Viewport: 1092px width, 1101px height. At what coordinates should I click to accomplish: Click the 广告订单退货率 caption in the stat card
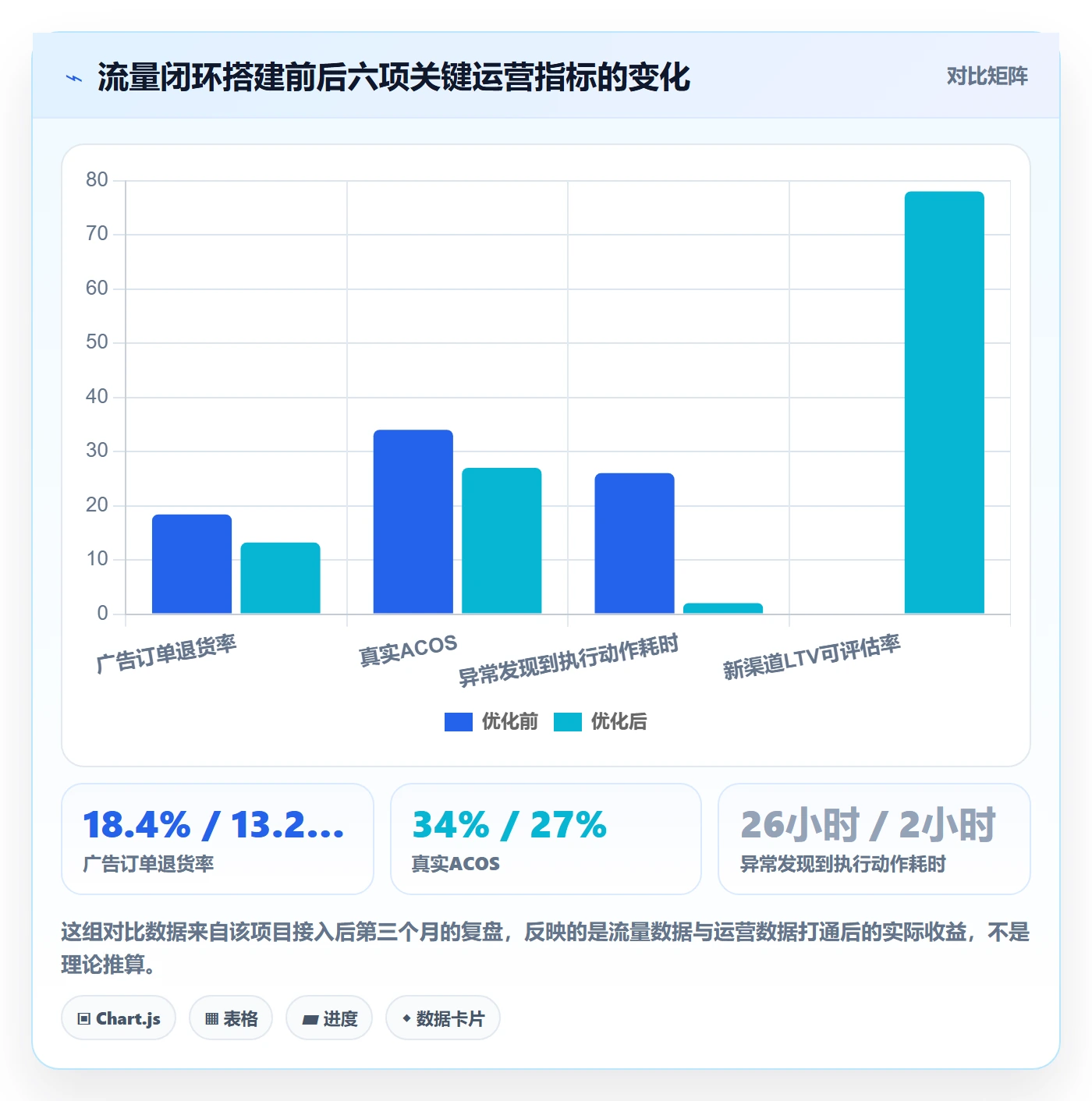coord(148,864)
